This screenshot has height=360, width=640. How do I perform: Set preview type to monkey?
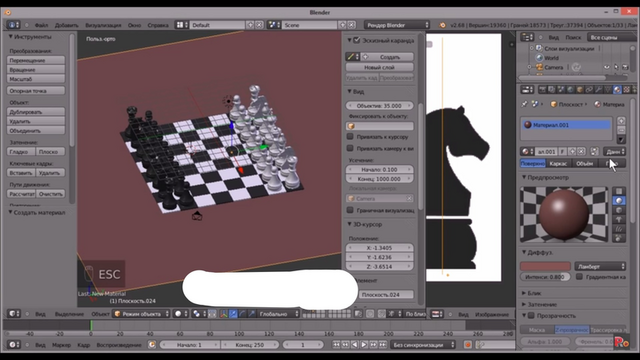pyautogui.click(x=619, y=219)
